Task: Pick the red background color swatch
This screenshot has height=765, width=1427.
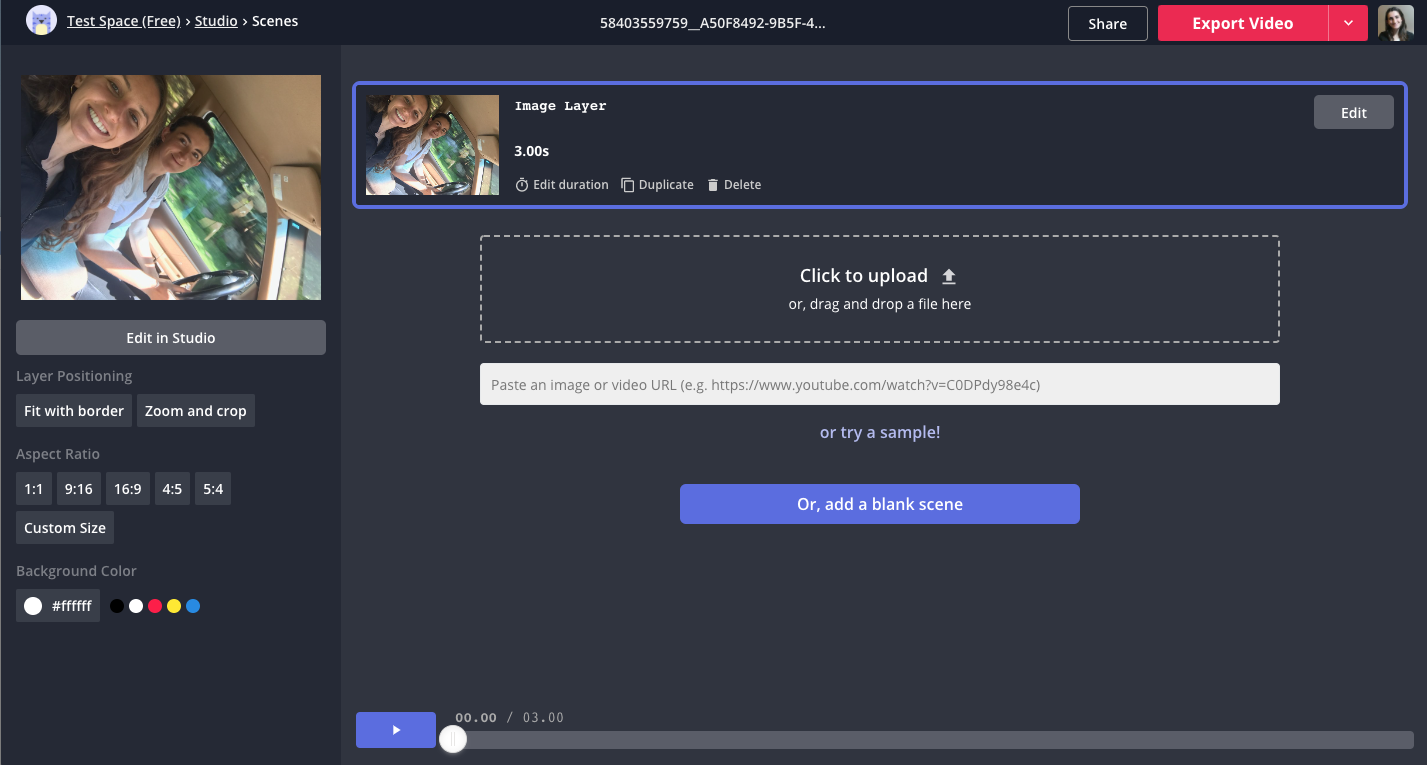Action: tap(155, 606)
